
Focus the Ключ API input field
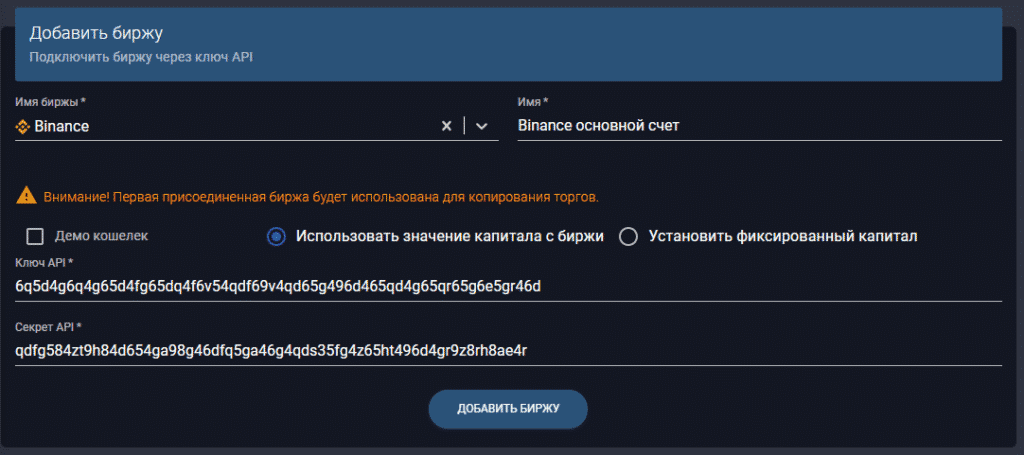(x=508, y=286)
